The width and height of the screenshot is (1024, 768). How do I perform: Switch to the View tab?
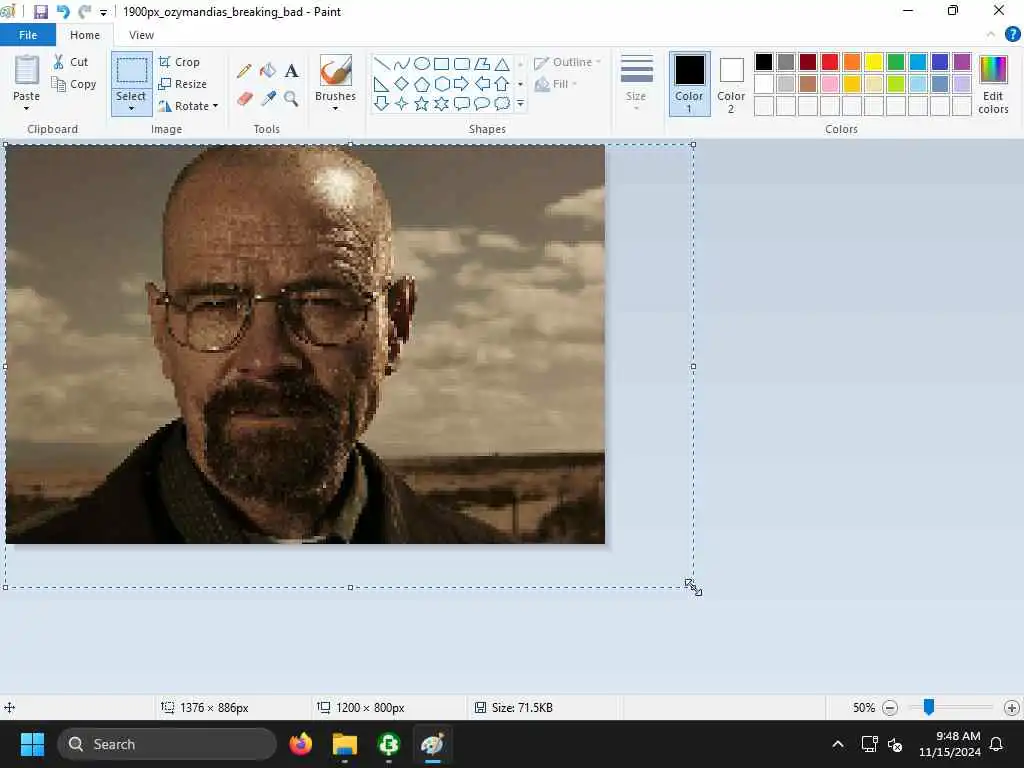click(141, 35)
